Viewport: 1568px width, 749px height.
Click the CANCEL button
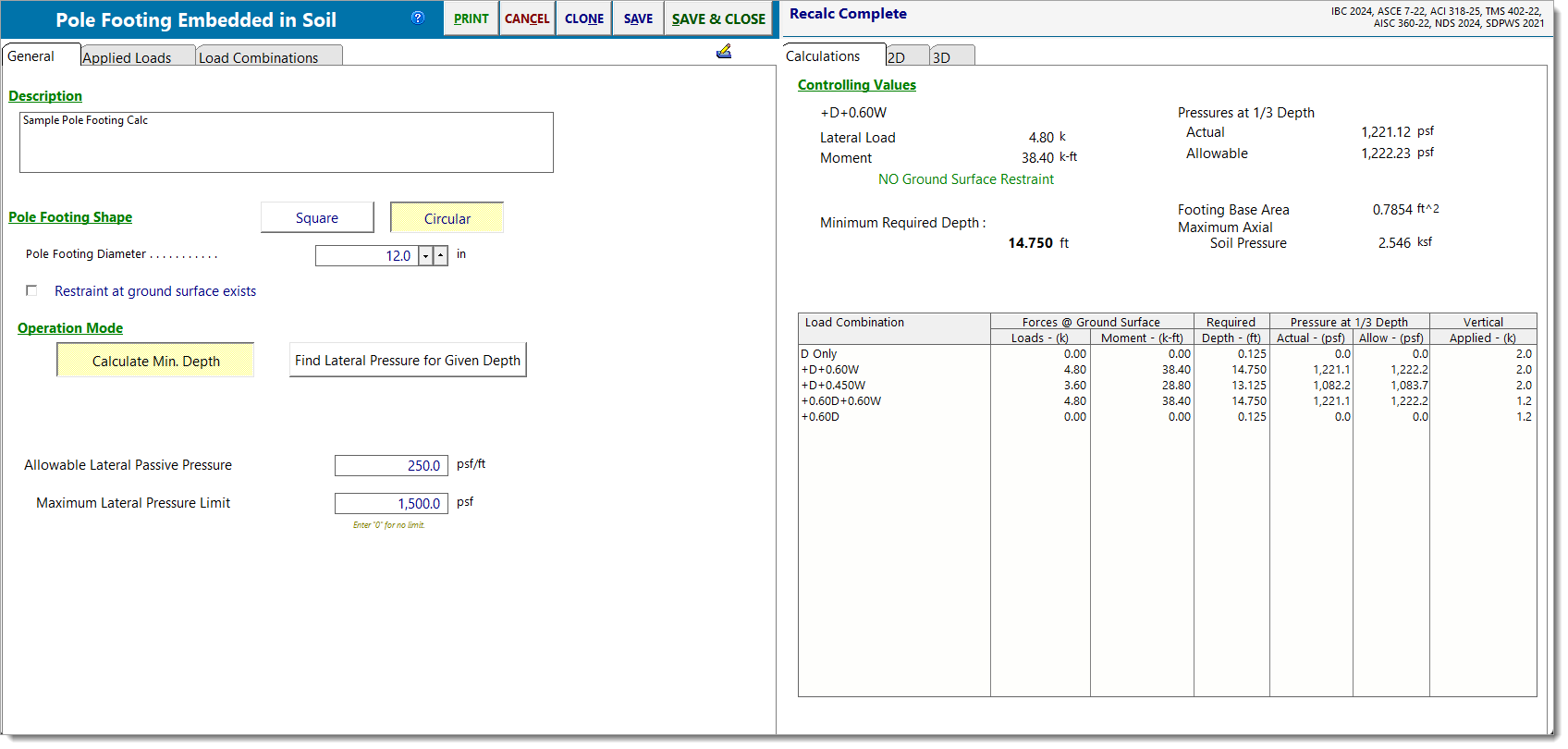tap(527, 18)
